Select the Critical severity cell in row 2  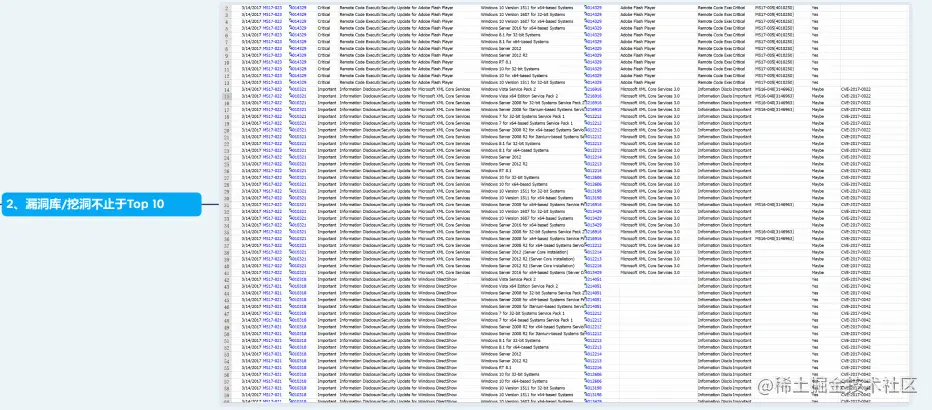(x=324, y=8)
